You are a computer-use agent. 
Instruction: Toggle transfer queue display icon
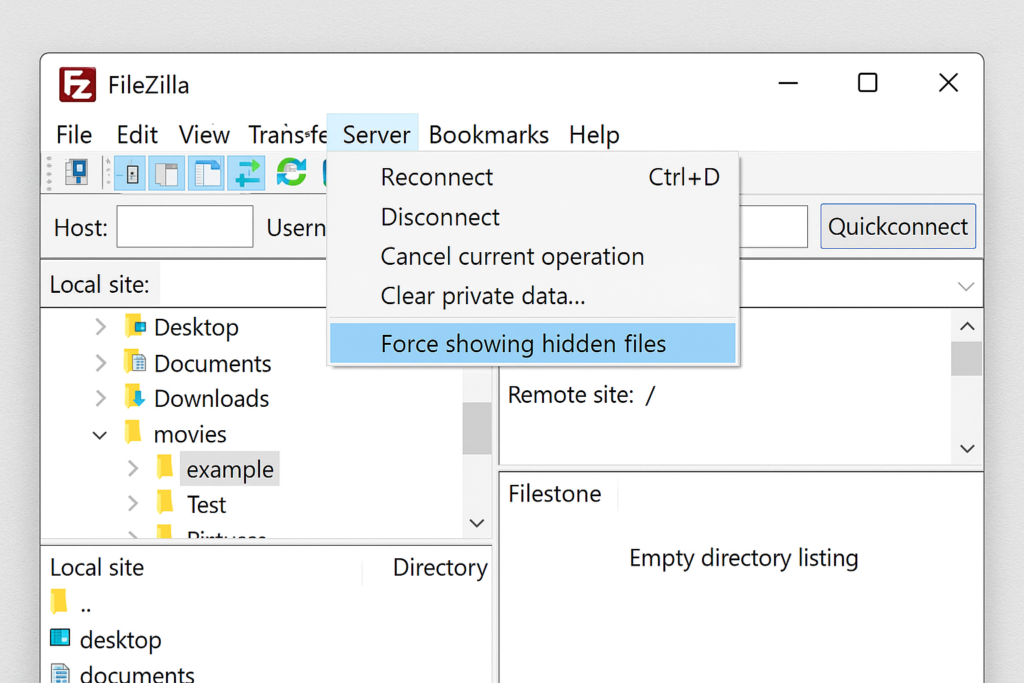[247, 174]
